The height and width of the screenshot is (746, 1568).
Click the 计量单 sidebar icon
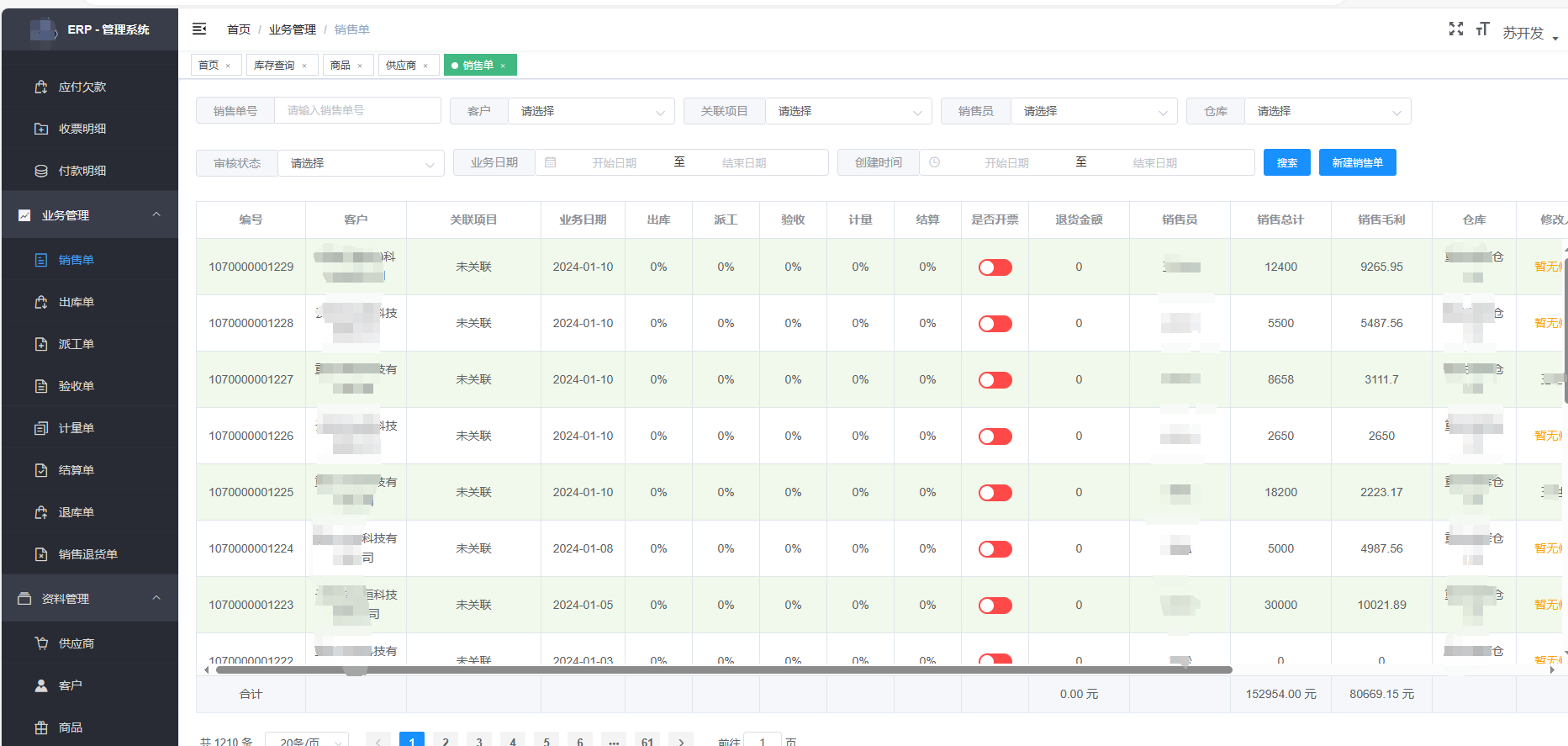coord(41,428)
